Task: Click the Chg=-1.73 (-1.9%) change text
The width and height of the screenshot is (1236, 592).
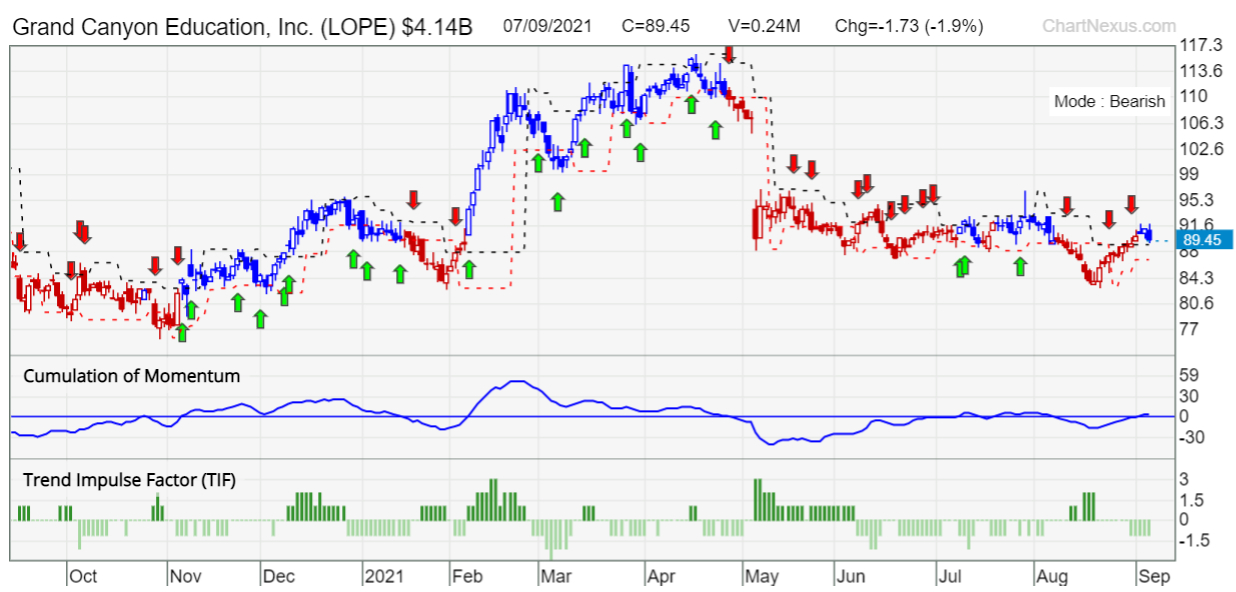Action: tap(909, 26)
